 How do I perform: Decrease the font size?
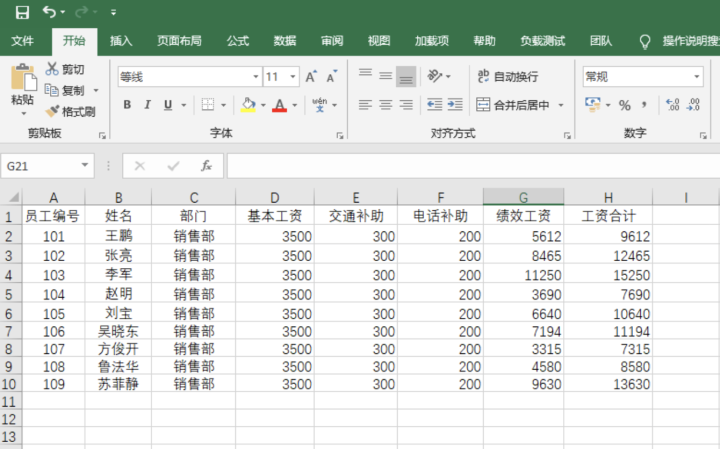coord(332,77)
